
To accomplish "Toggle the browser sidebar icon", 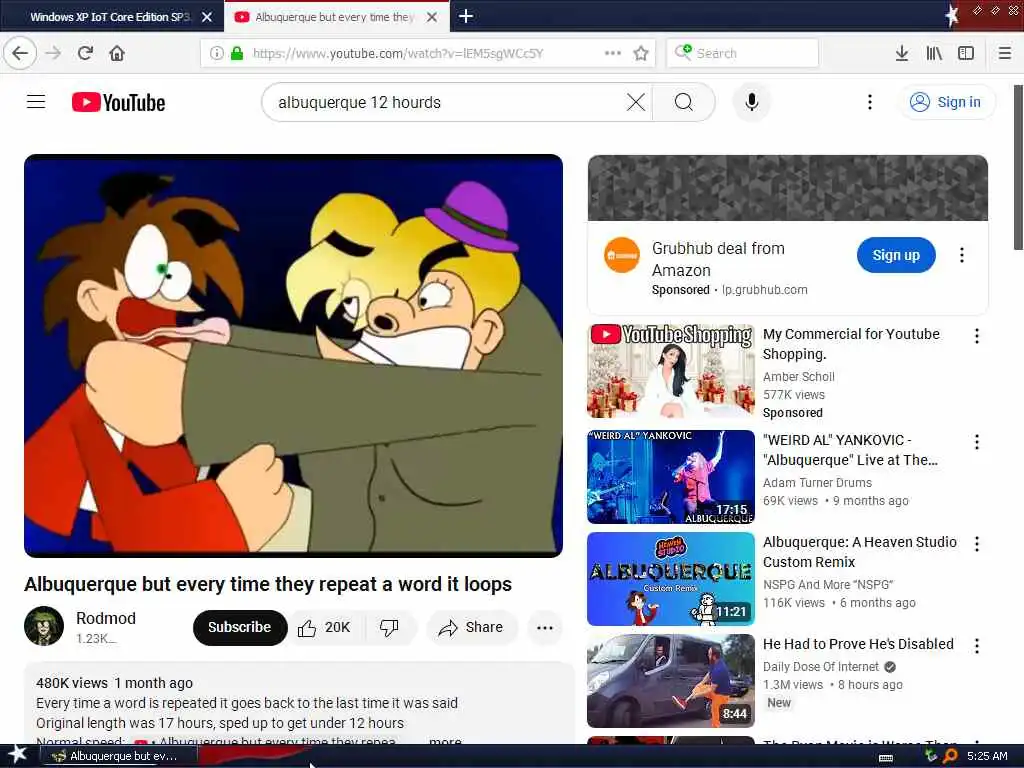I will [966, 54].
